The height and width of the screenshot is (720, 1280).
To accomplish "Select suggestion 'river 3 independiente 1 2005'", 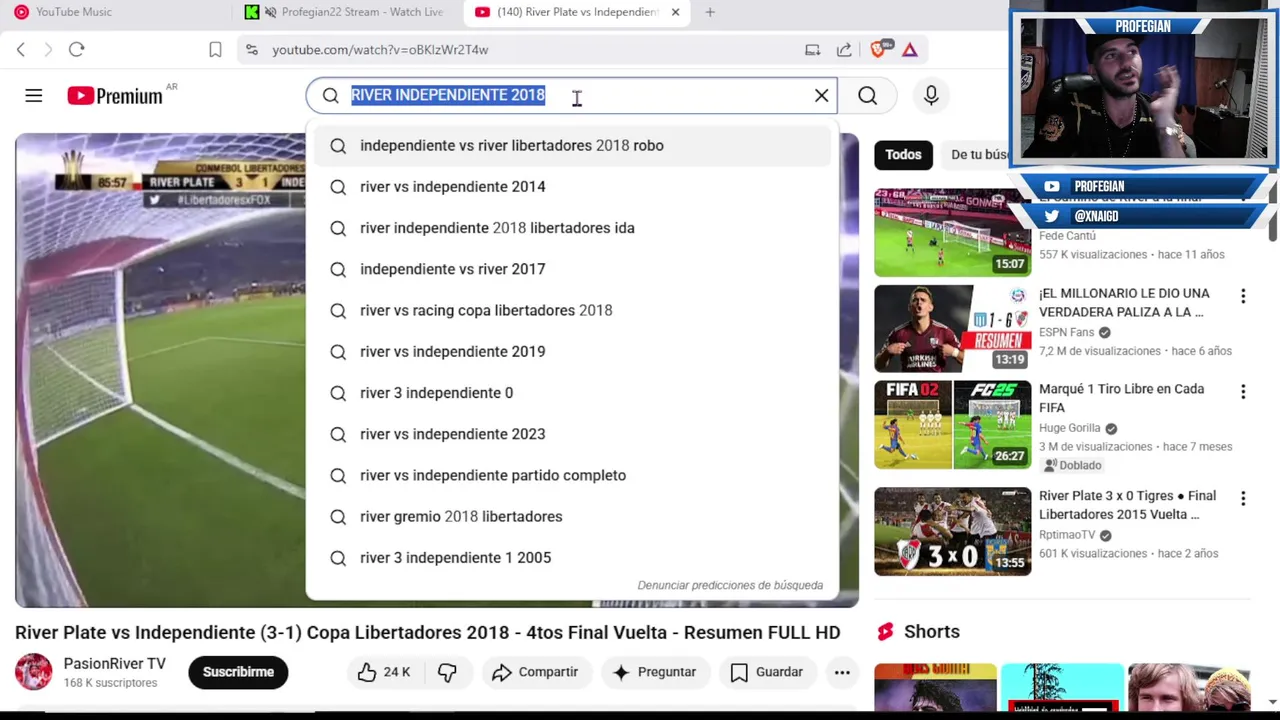I will 572,558.
